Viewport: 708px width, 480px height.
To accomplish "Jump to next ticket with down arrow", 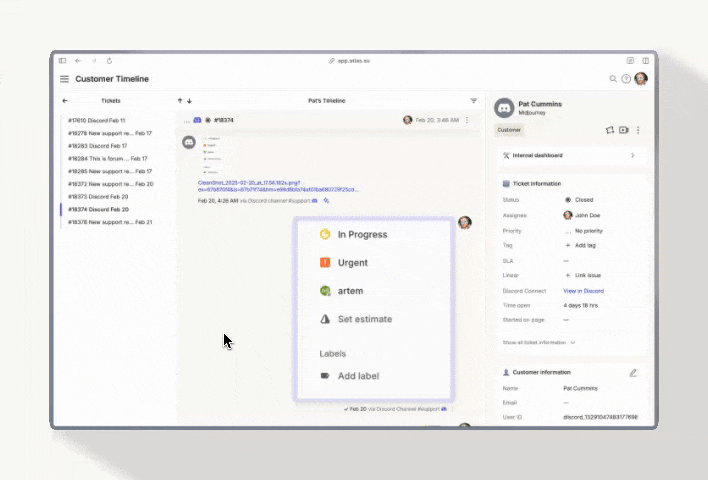I will (189, 101).
